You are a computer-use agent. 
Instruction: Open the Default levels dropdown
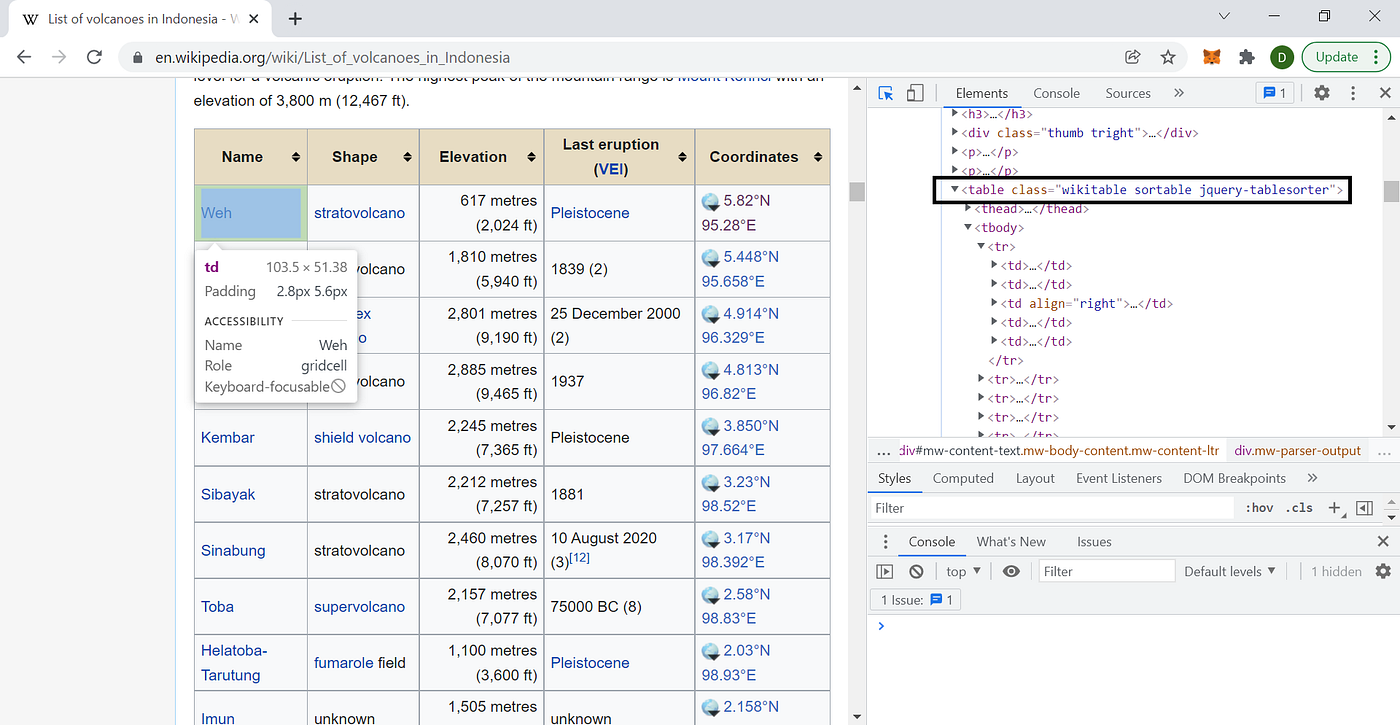coord(1229,570)
